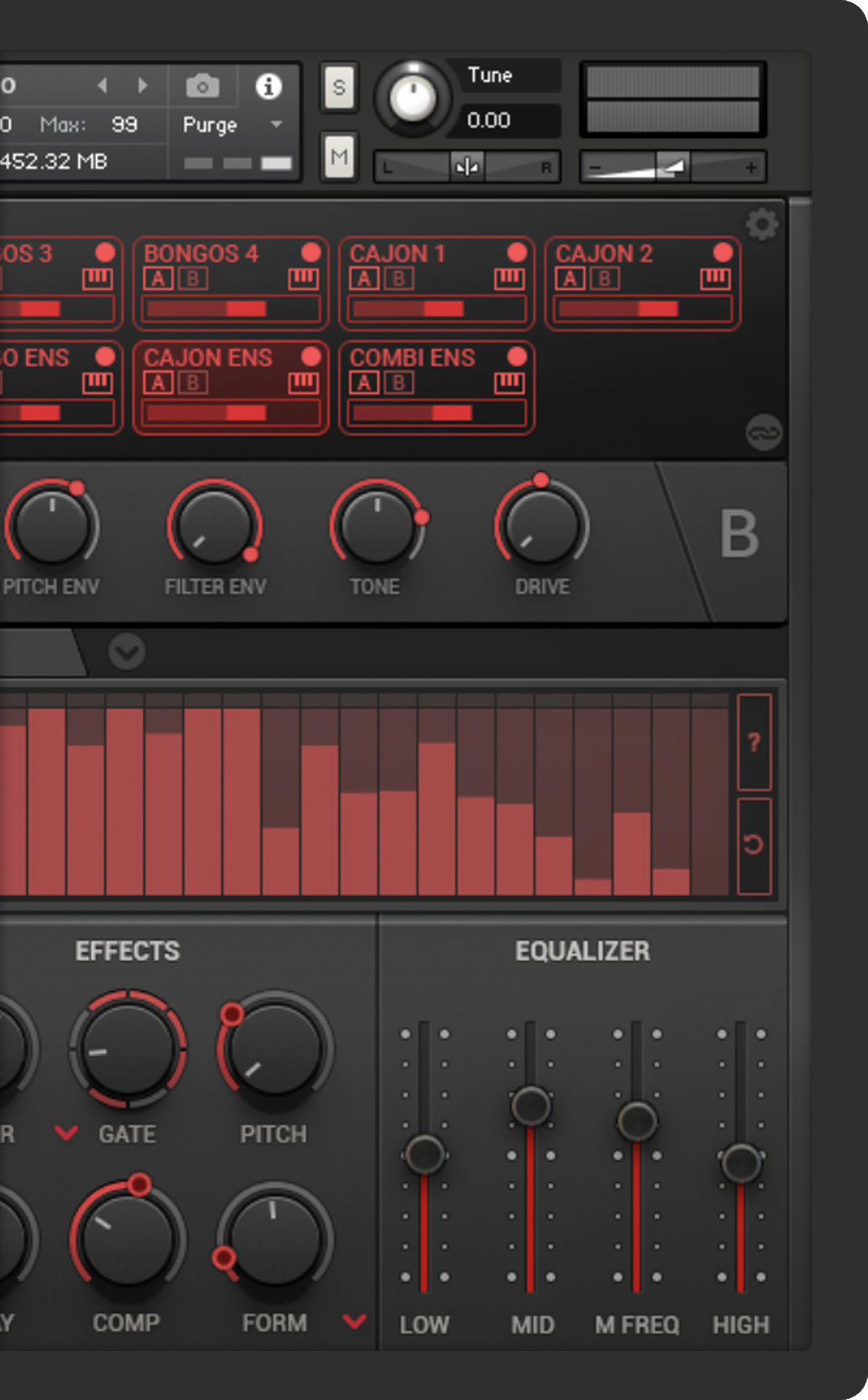
Task: Adjust CAJON 1 level bar
Action: coord(437,309)
